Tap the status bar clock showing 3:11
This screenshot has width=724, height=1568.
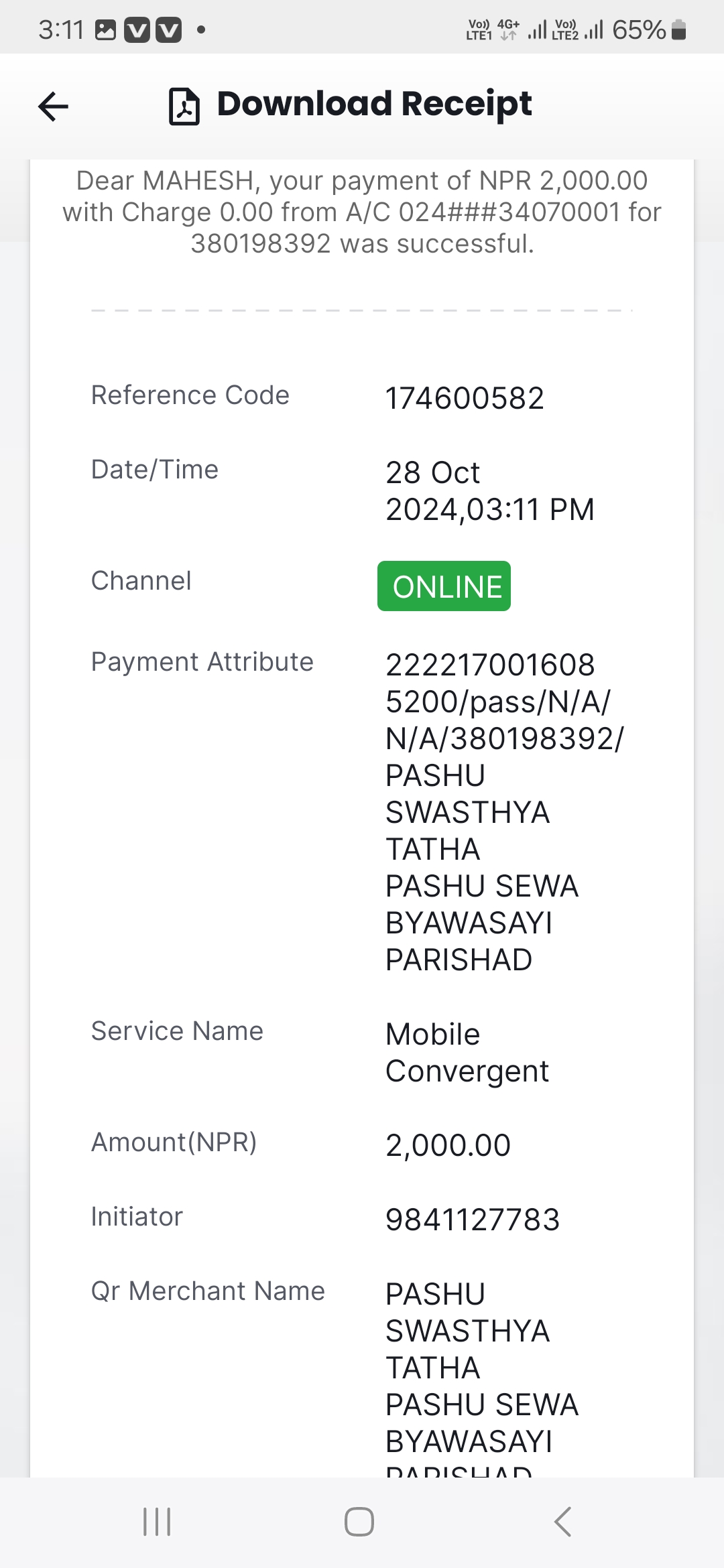[61, 30]
